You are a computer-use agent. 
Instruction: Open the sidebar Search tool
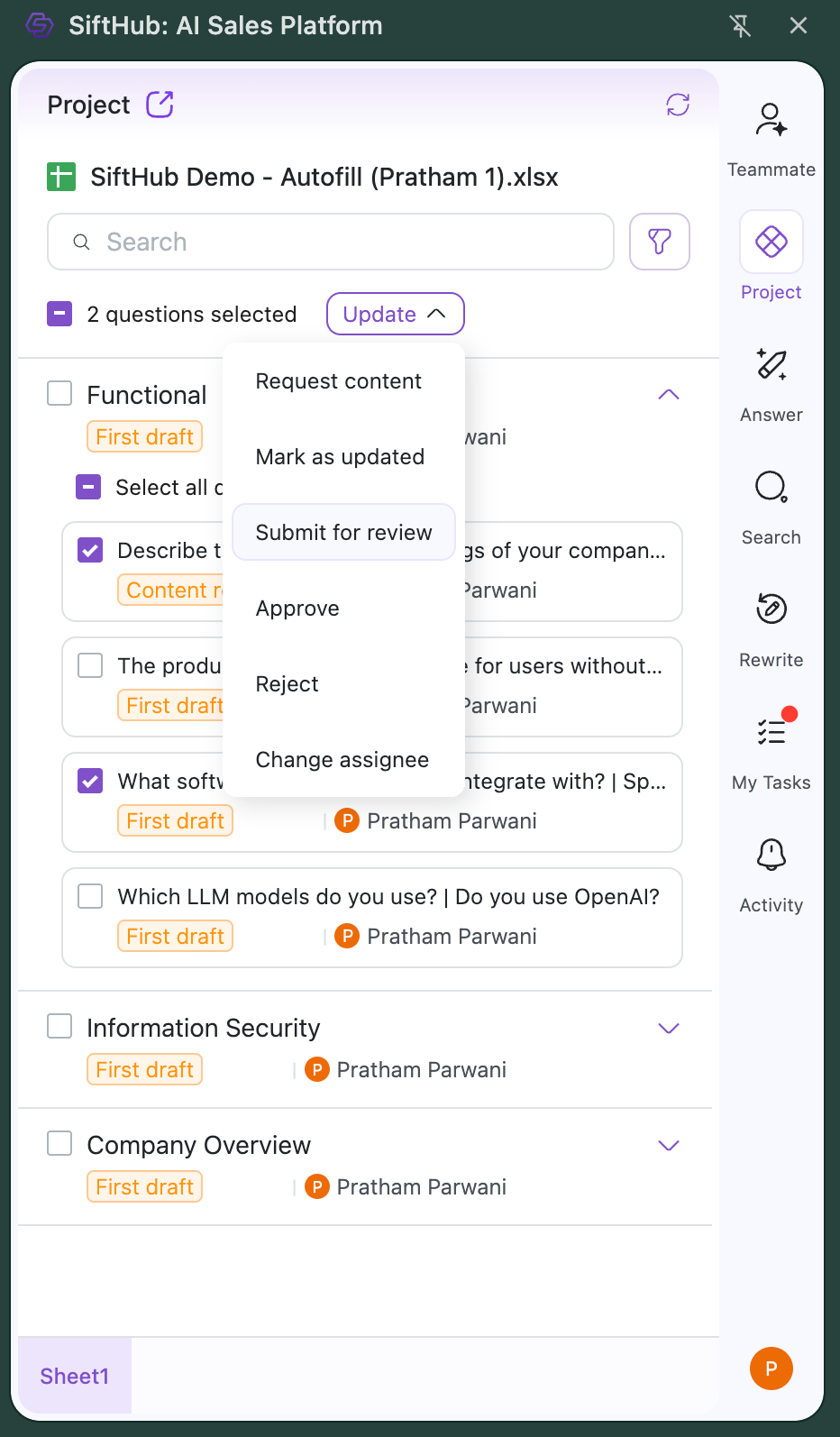[x=771, y=489]
